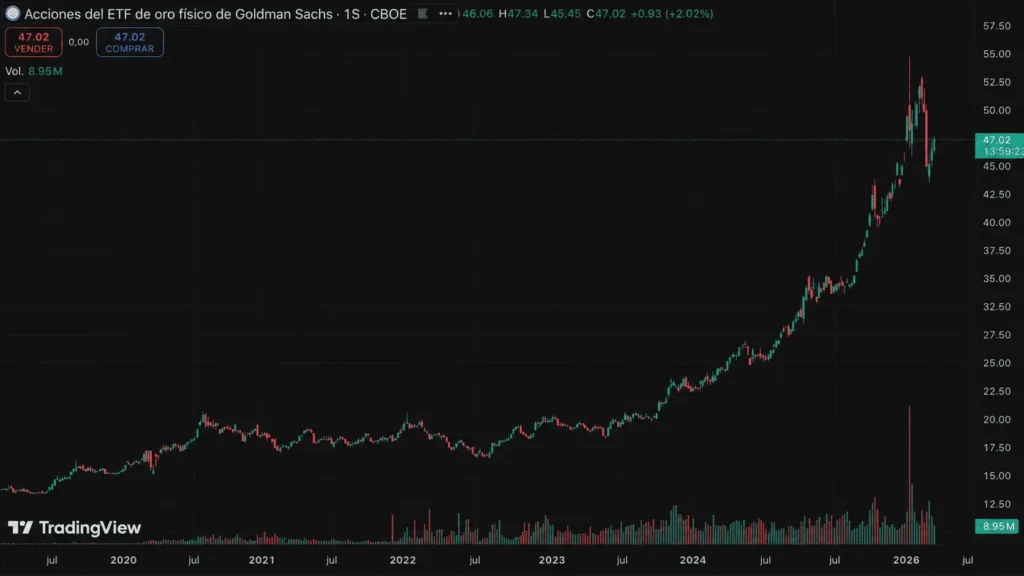Click the 2021 label on the time axis
The image size is (1024, 576).
click(x=262, y=560)
